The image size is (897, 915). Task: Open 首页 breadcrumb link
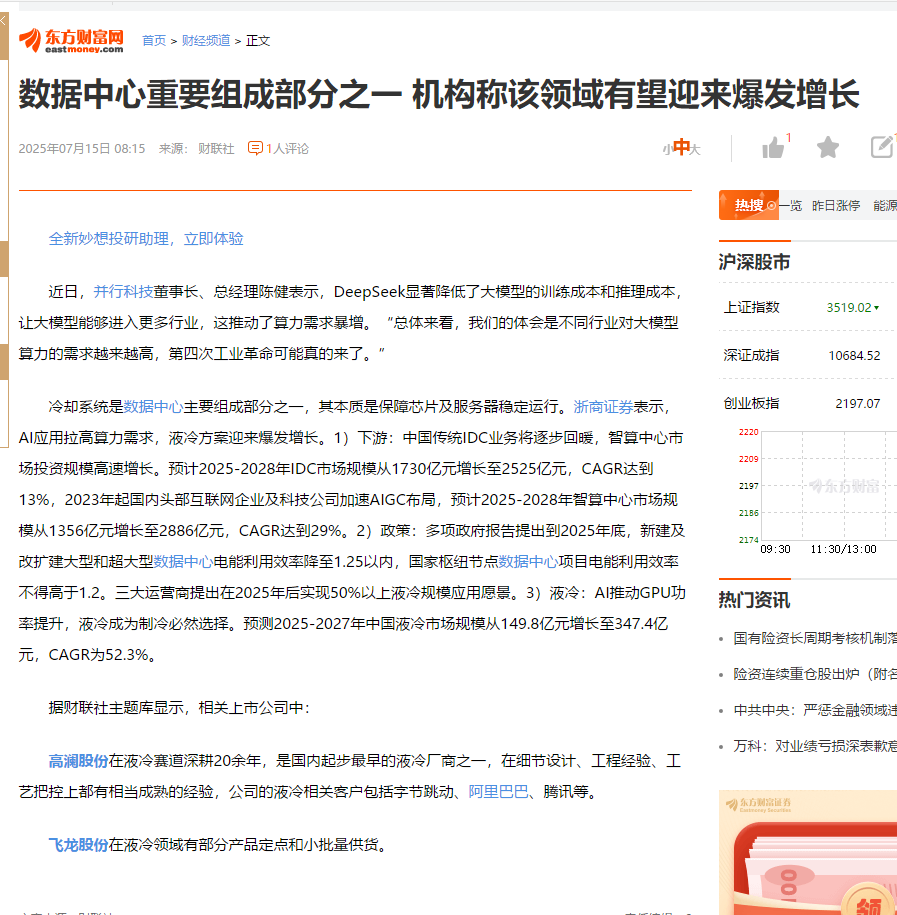pos(154,41)
